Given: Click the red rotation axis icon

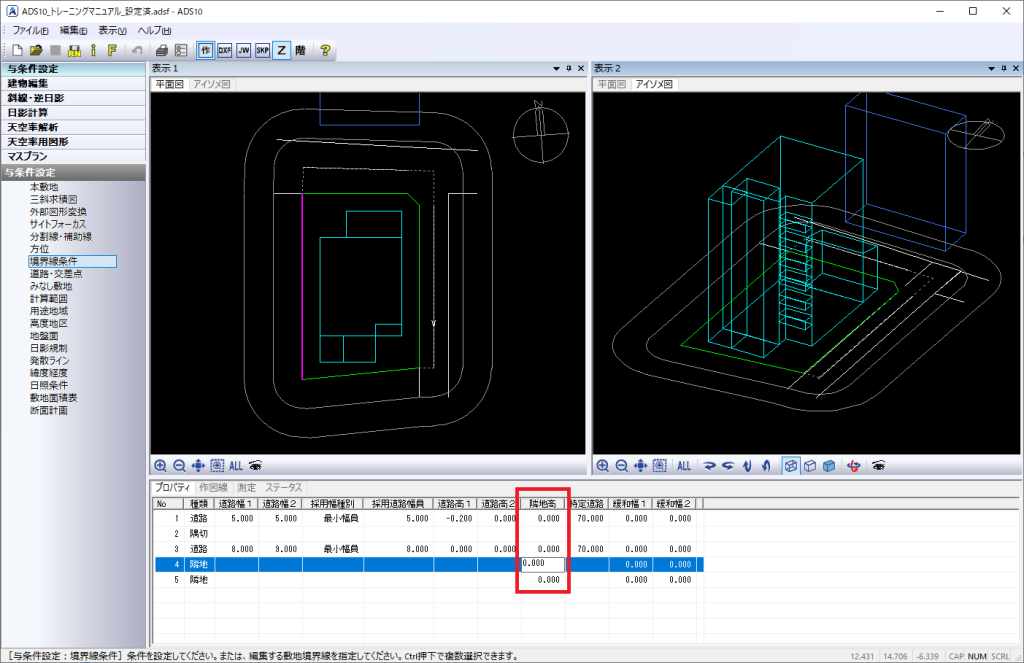Looking at the screenshot, I should 854,466.
